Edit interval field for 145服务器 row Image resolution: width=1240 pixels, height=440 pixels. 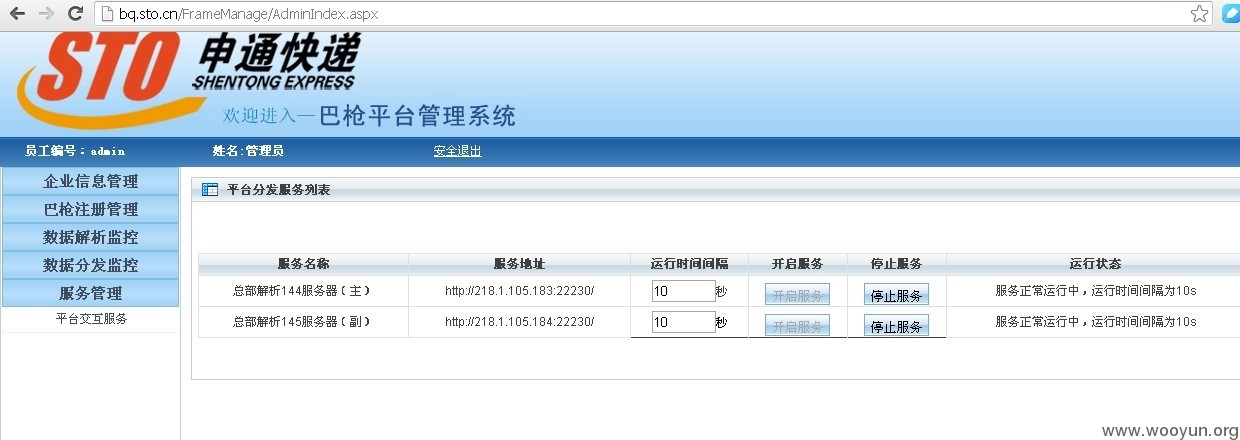pos(683,322)
